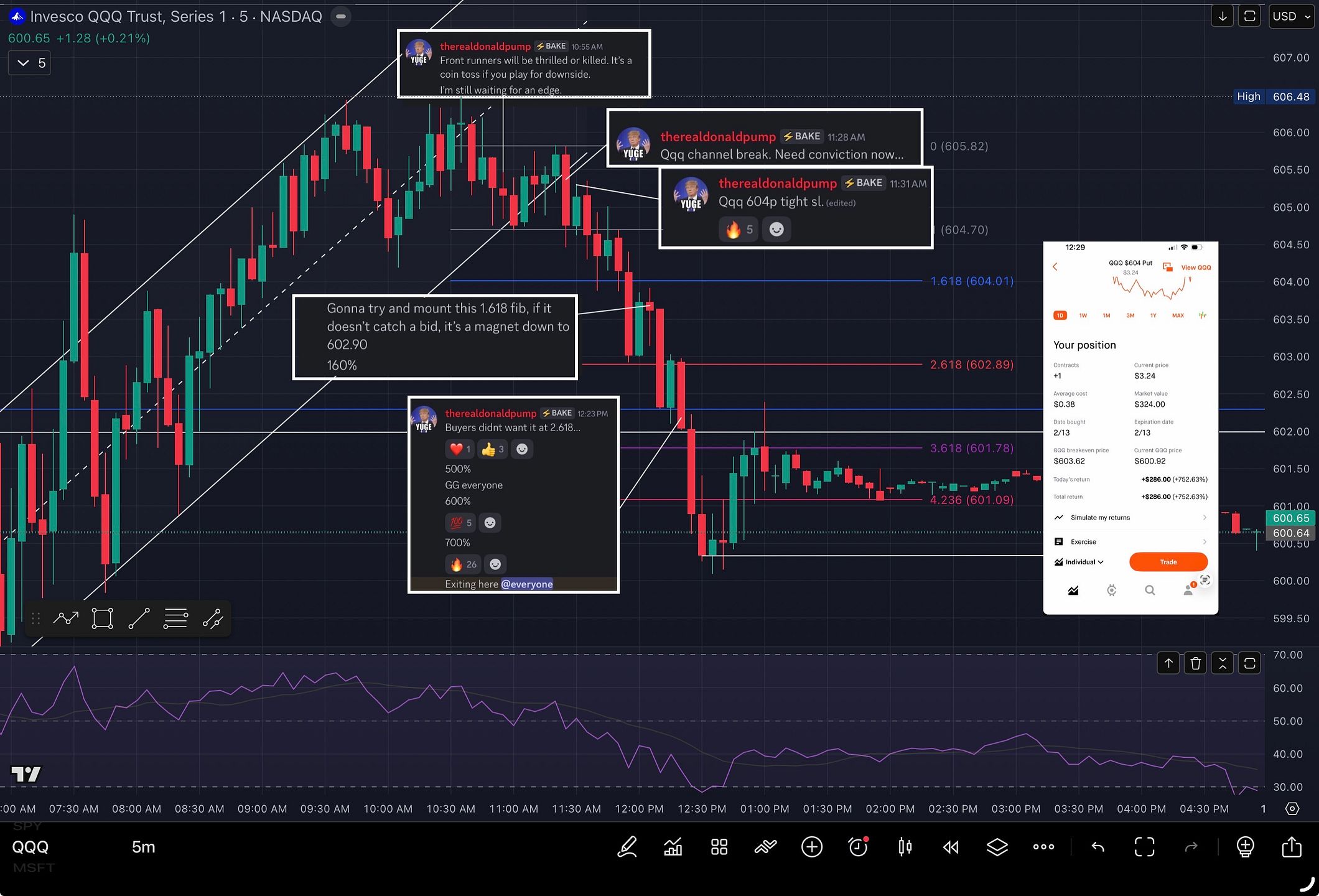Open the USD currency dropdown
Image resolution: width=1319 pixels, height=896 pixels.
click(1292, 16)
